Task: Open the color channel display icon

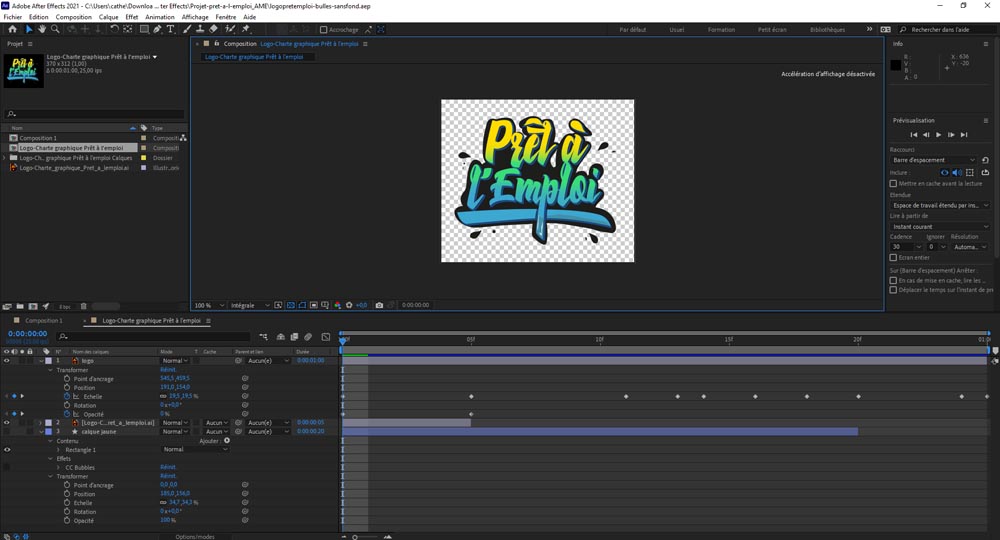Action: (337, 305)
